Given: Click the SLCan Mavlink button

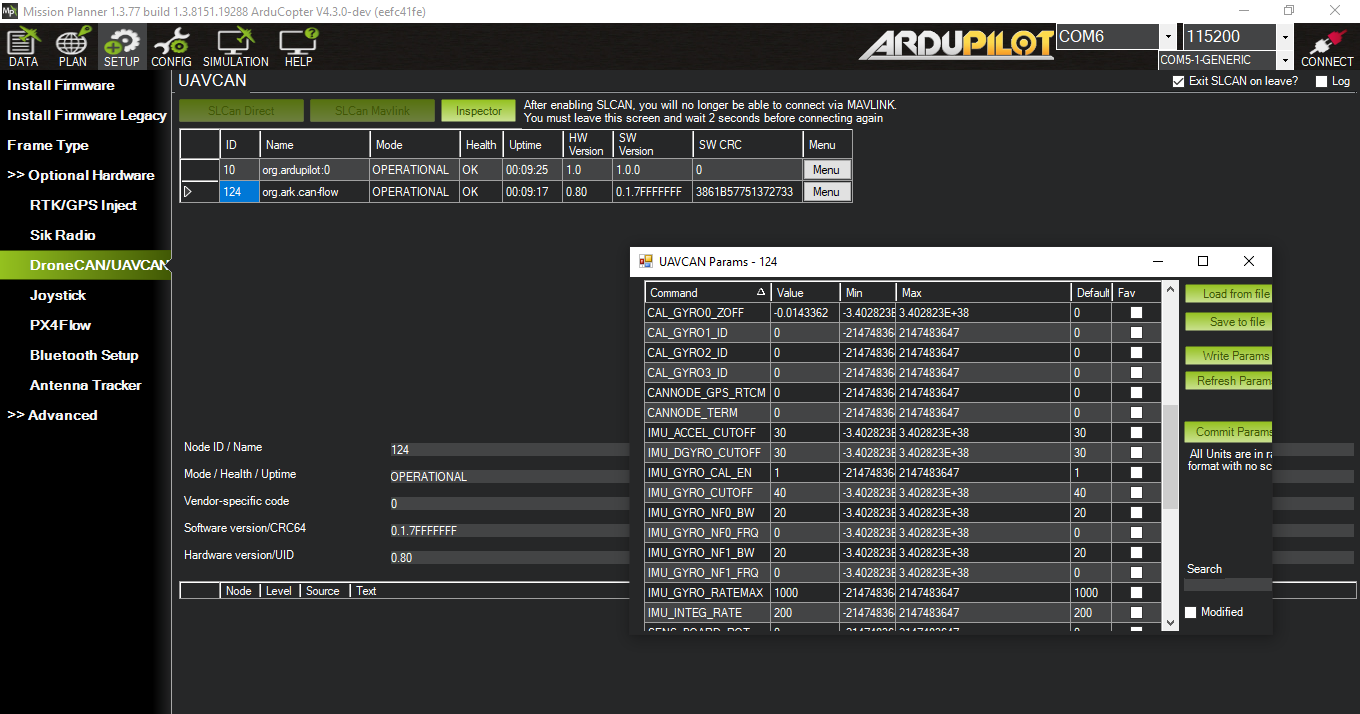Looking at the screenshot, I should point(372,111).
